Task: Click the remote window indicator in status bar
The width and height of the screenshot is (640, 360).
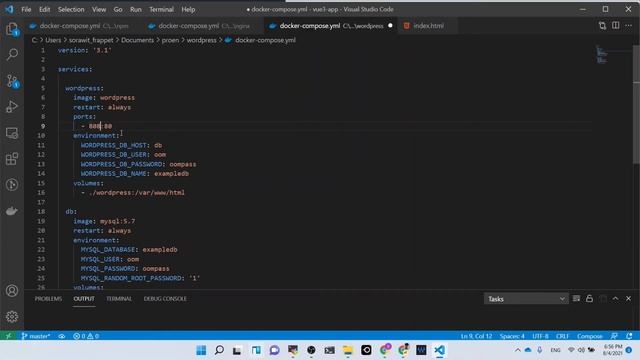Action: (x=9, y=336)
